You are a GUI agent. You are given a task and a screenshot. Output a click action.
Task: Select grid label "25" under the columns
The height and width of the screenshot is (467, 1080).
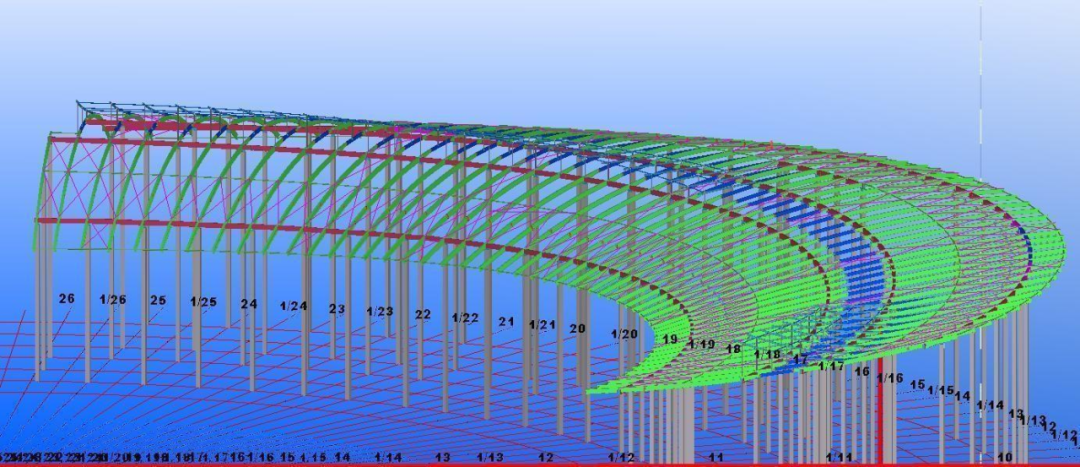(158, 300)
